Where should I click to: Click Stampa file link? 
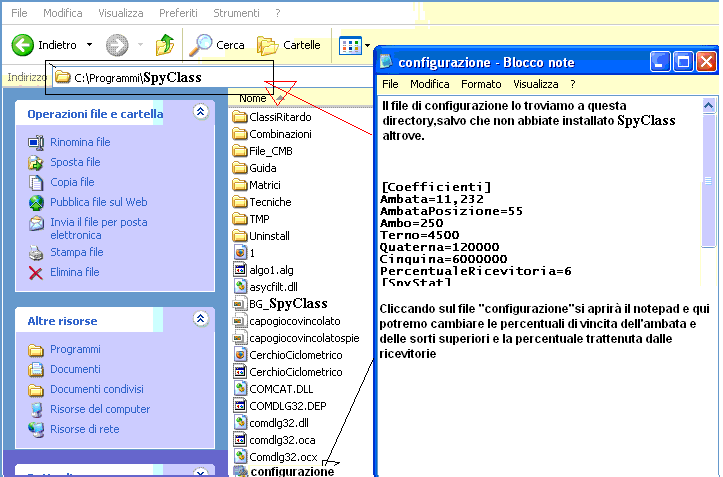click(77, 252)
